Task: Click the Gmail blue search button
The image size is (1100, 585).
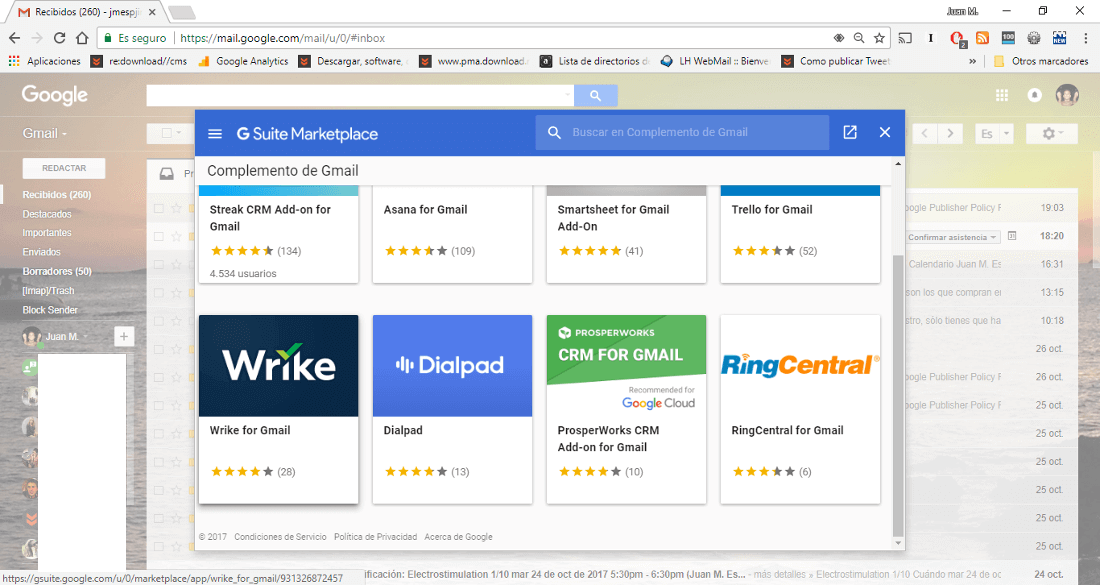Action: click(x=596, y=95)
